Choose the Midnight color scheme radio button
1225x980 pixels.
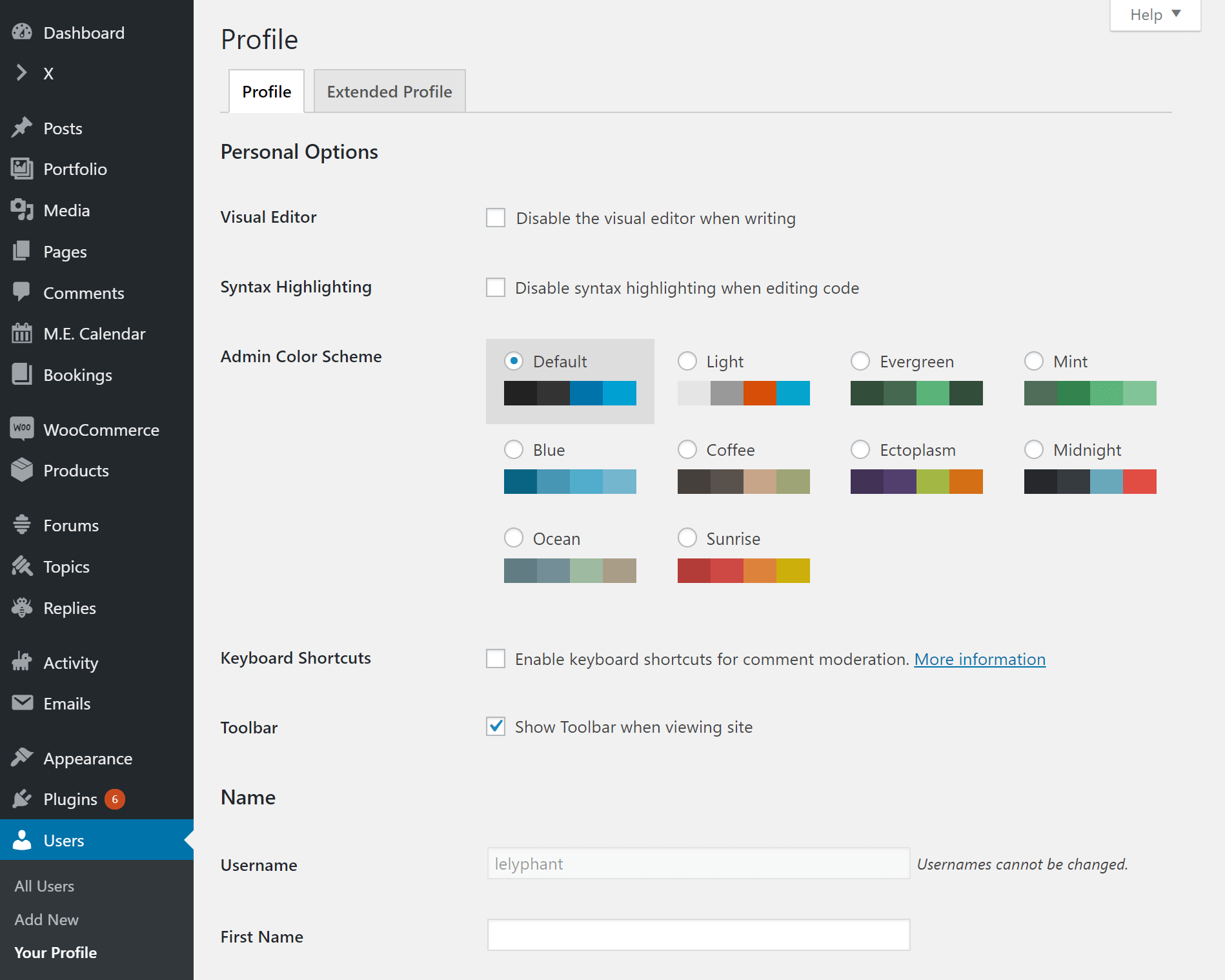[1035, 449]
